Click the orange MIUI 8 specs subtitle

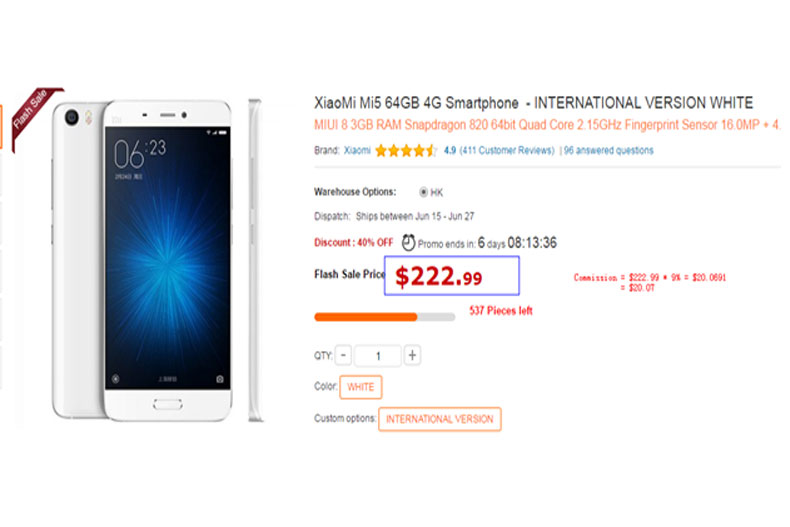tap(547, 125)
